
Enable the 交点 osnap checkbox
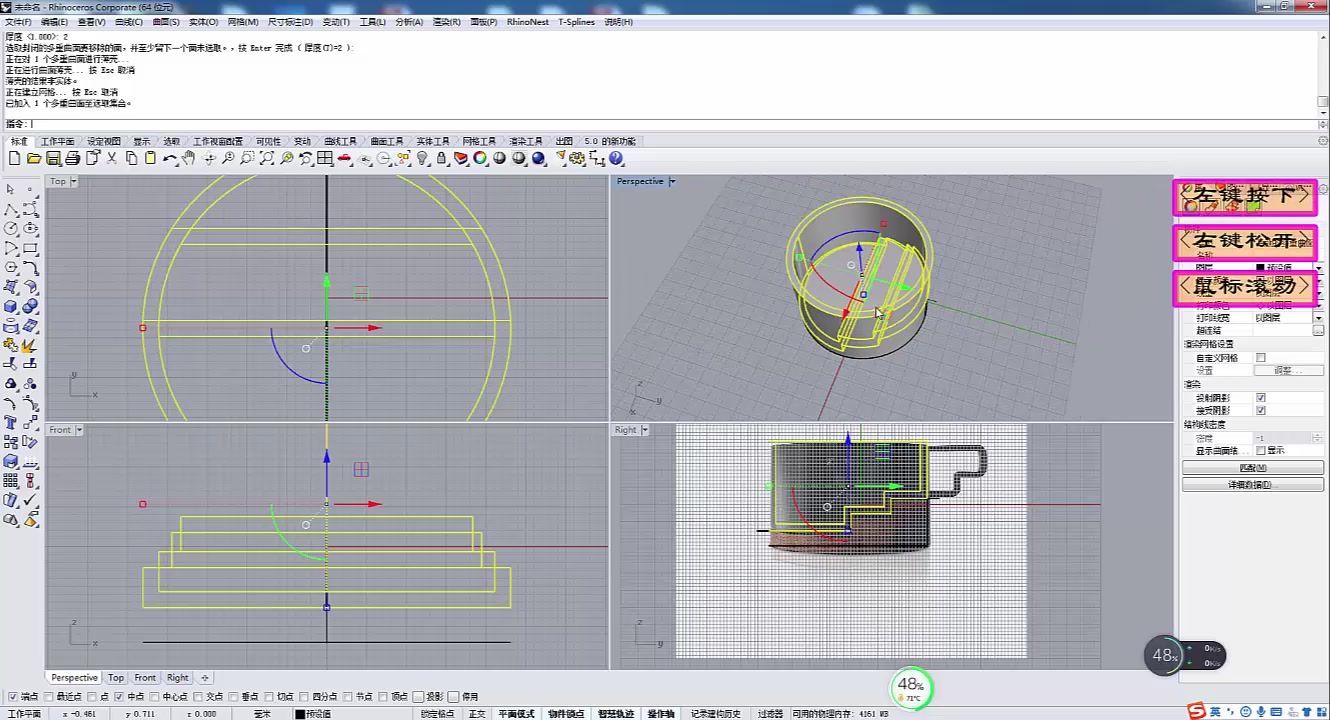coord(199,697)
